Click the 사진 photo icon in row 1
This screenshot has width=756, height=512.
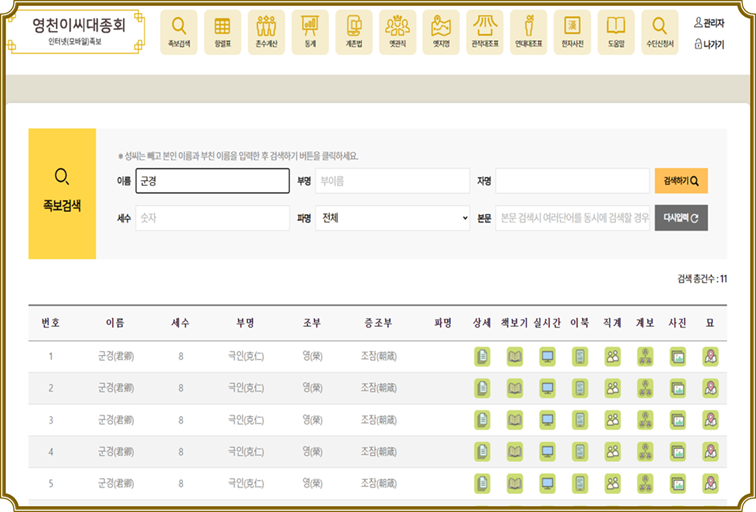[x=678, y=357]
